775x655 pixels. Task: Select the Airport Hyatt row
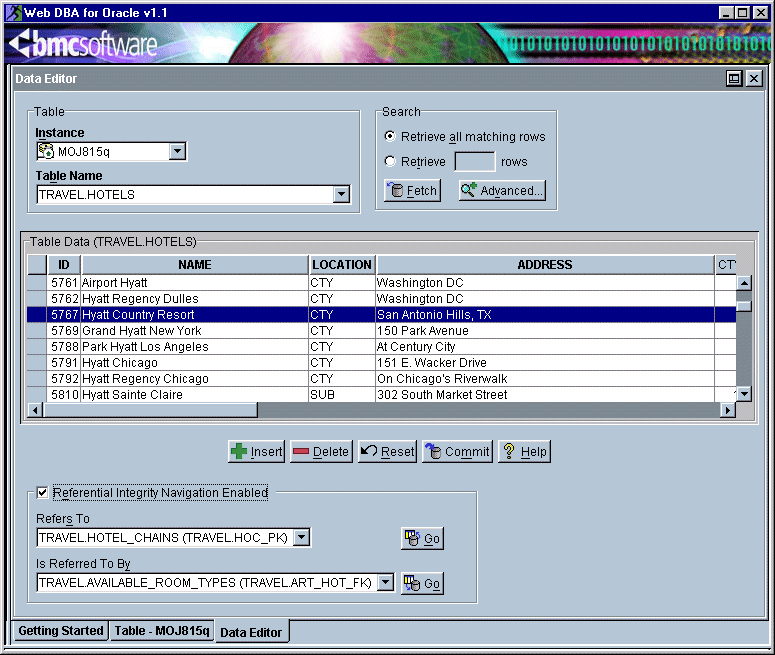pos(381,283)
